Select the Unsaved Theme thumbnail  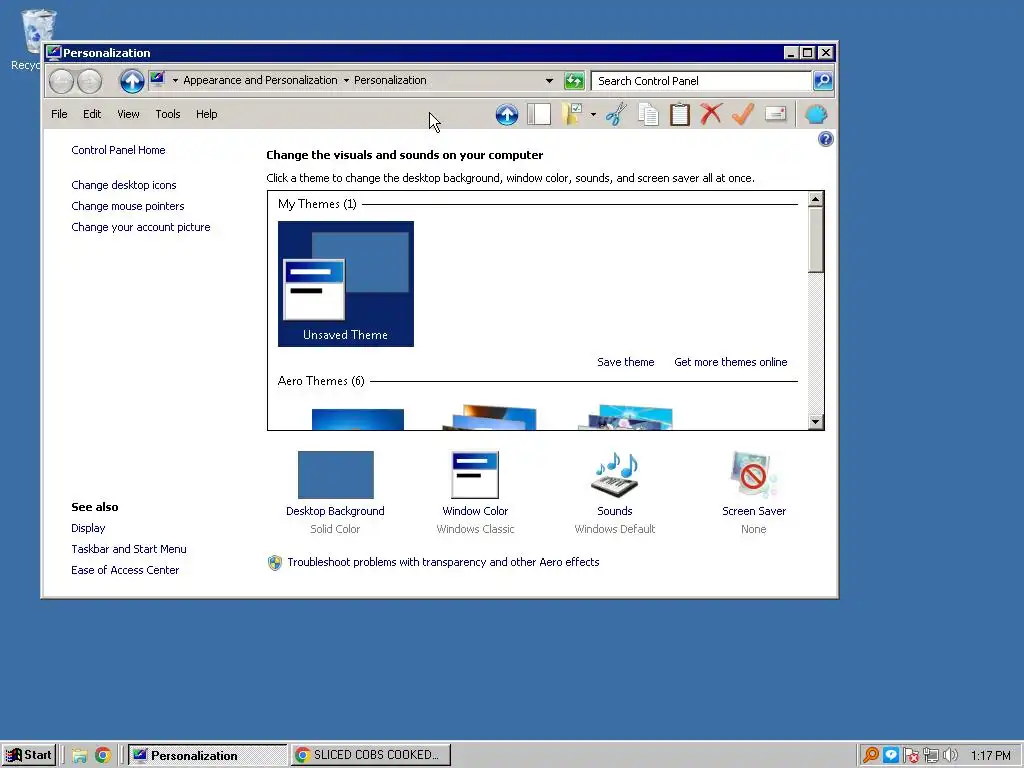click(345, 284)
